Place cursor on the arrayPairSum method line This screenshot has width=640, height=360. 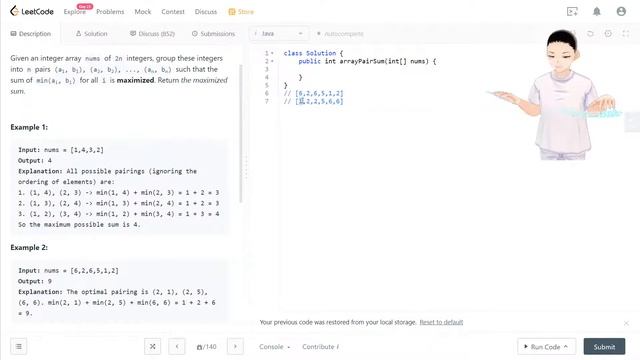click(x=367, y=61)
